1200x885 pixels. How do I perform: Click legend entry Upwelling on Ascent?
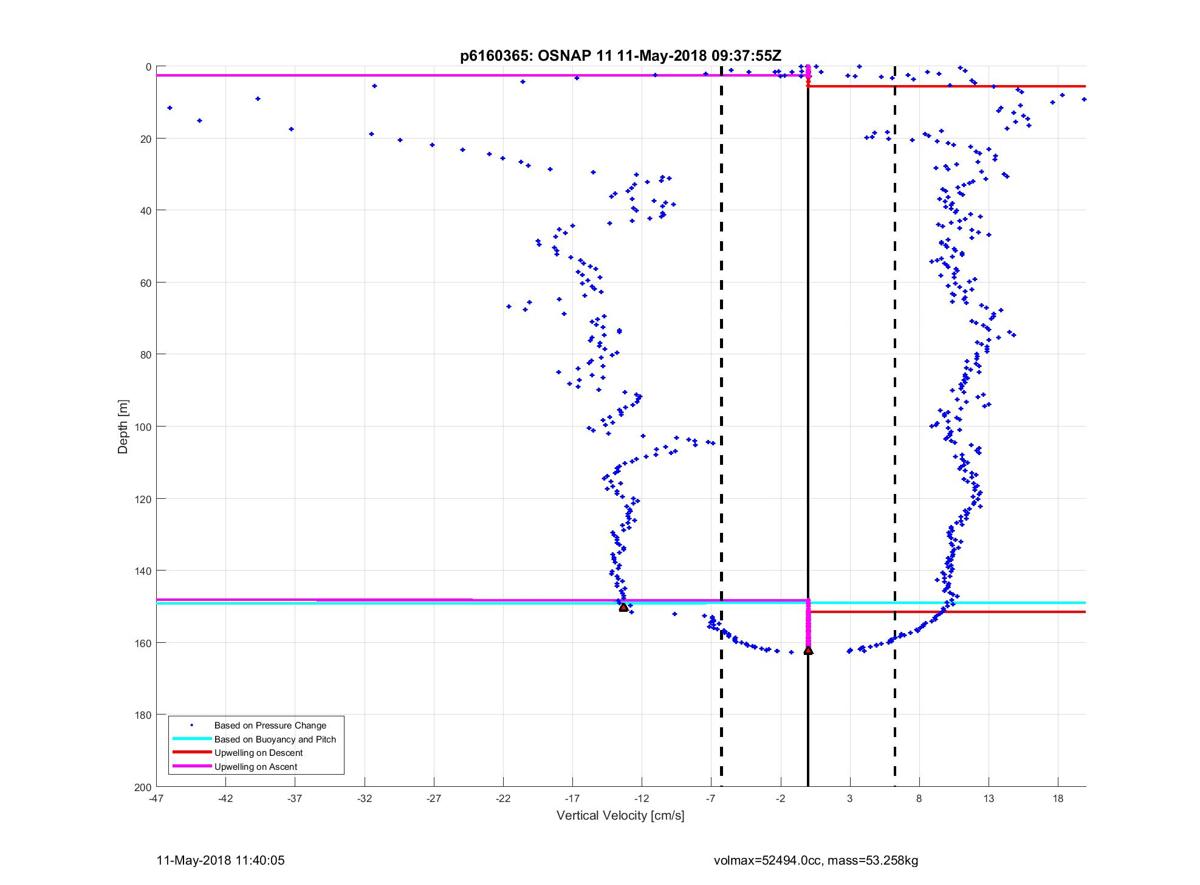[256, 767]
